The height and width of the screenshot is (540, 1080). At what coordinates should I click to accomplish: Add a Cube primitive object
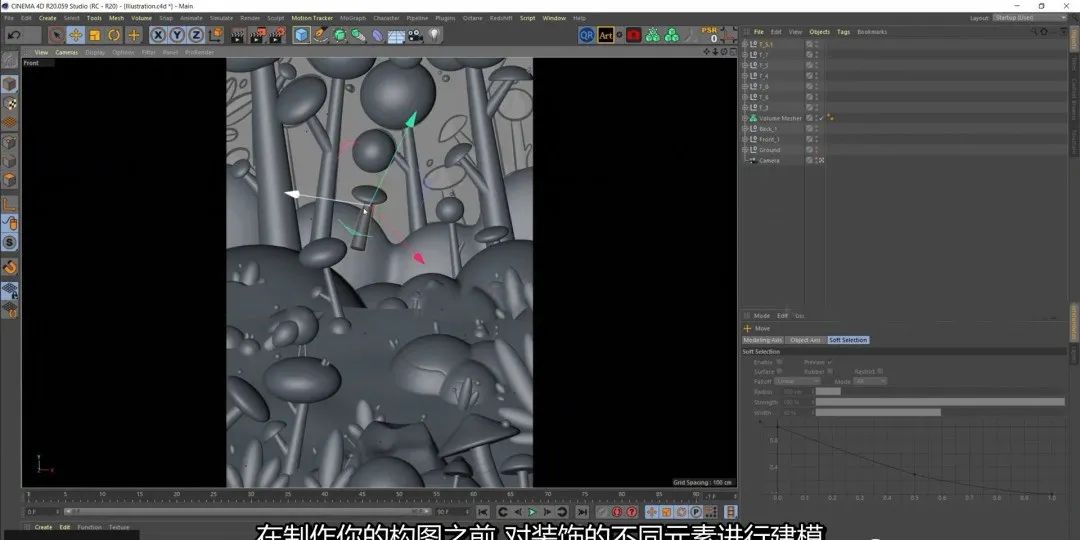(x=302, y=35)
